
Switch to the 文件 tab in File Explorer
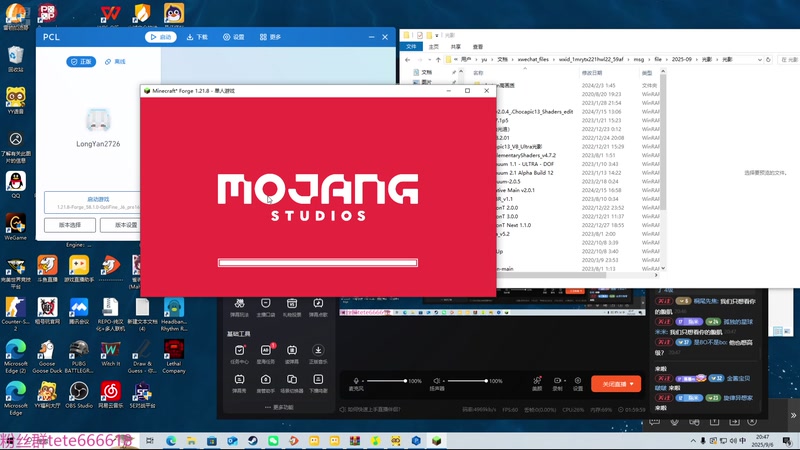pyautogui.click(x=411, y=46)
